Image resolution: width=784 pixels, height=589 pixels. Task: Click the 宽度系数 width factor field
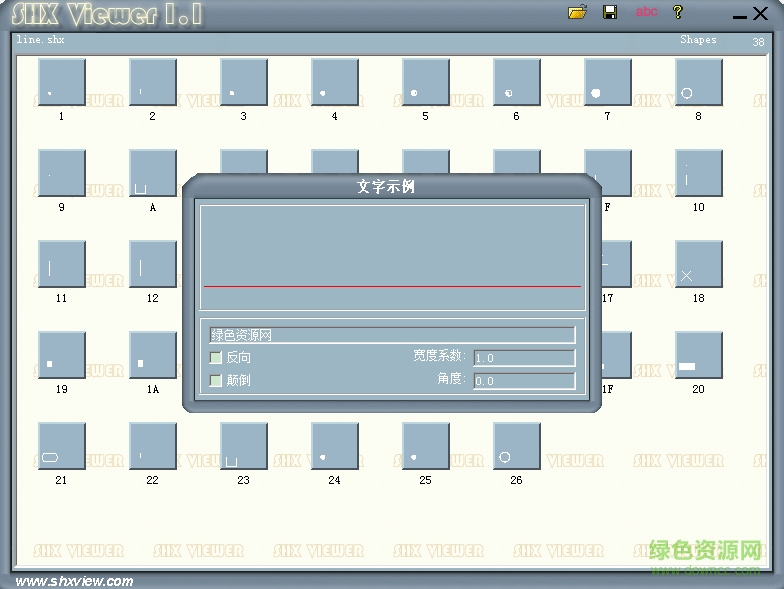524,358
